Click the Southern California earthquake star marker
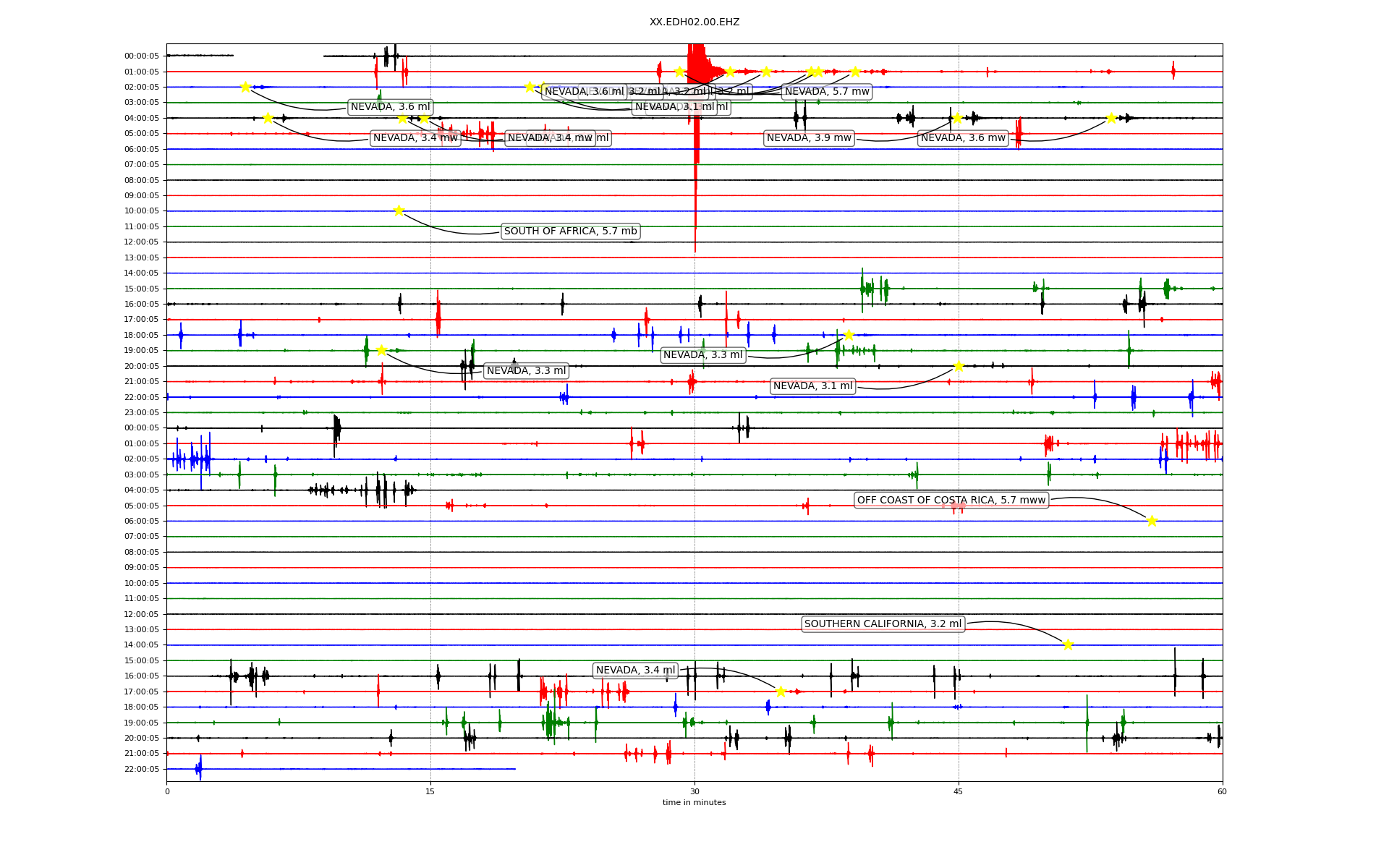Image resolution: width=1389 pixels, height=868 pixels. [x=1068, y=644]
